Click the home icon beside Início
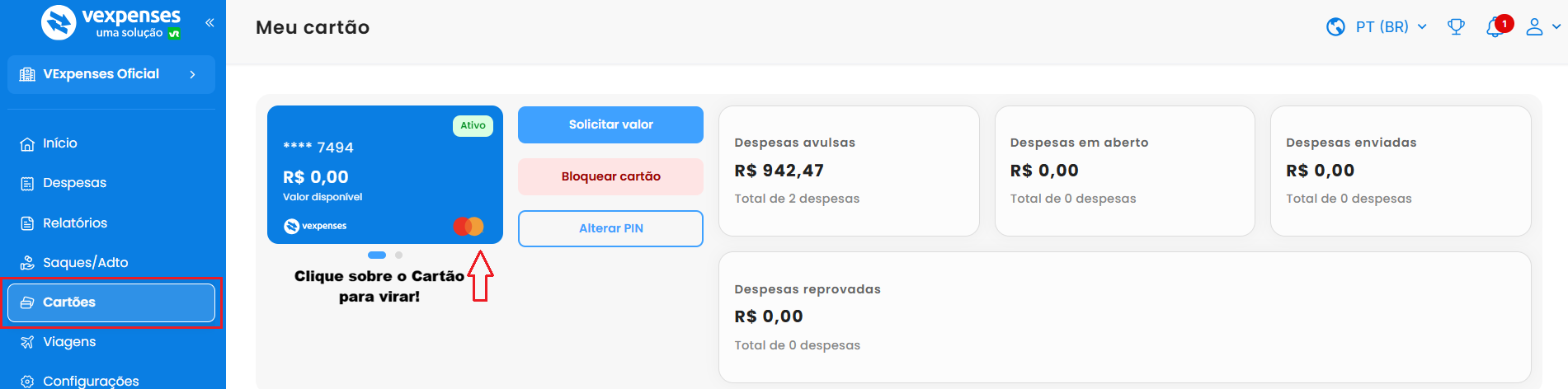1568x389 pixels. pyautogui.click(x=27, y=143)
